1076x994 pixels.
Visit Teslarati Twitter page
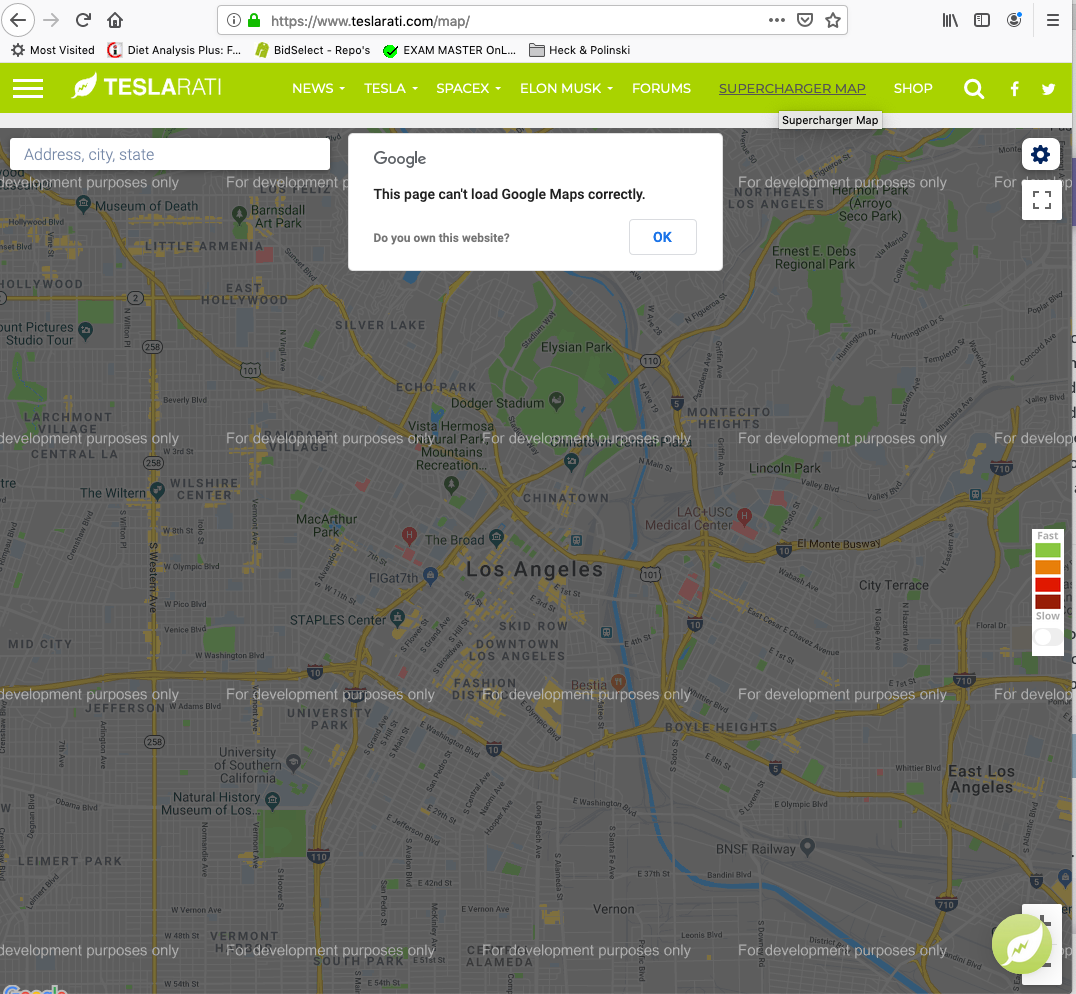point(1048,88)
